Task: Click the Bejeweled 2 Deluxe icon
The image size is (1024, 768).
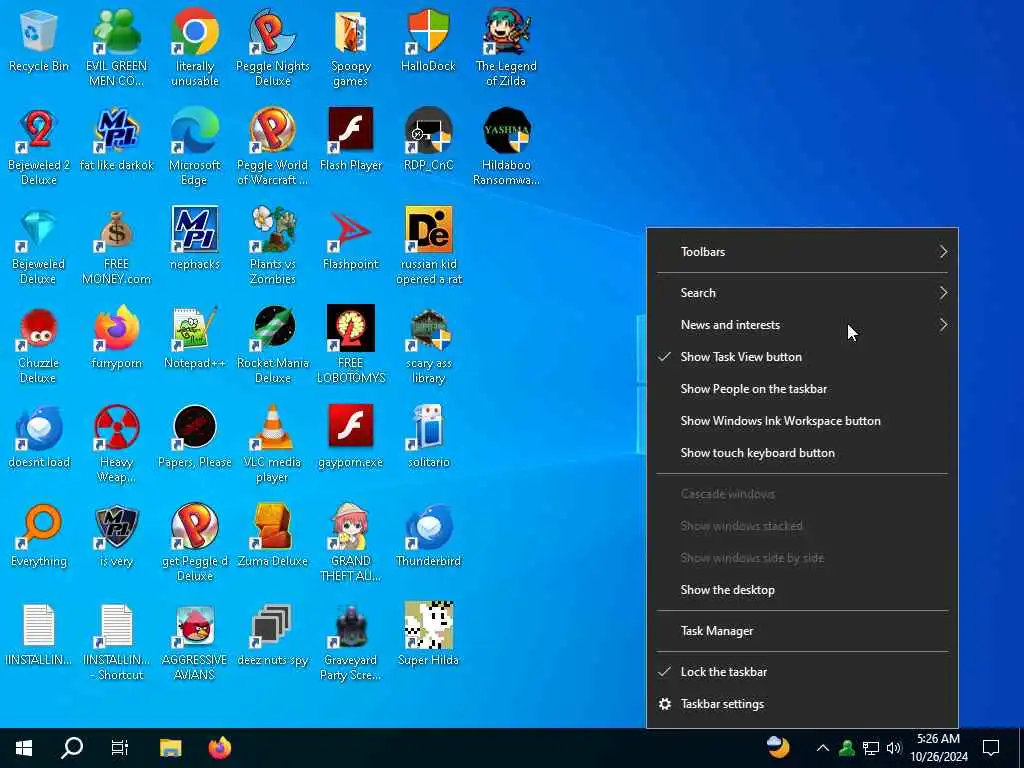Action: point(39,131)
